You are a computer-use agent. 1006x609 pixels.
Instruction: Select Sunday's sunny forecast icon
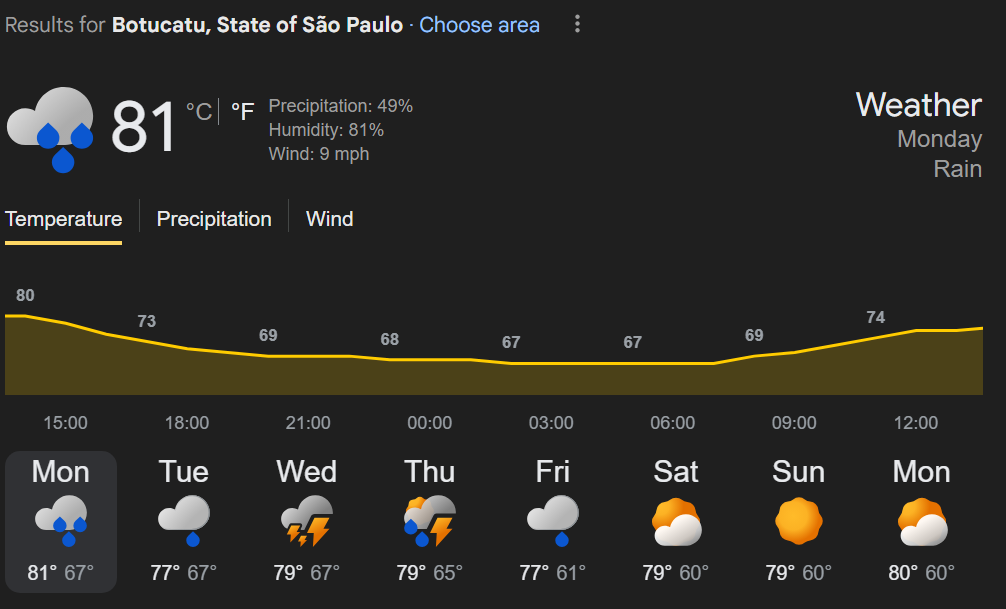click(x=798, y=521)
